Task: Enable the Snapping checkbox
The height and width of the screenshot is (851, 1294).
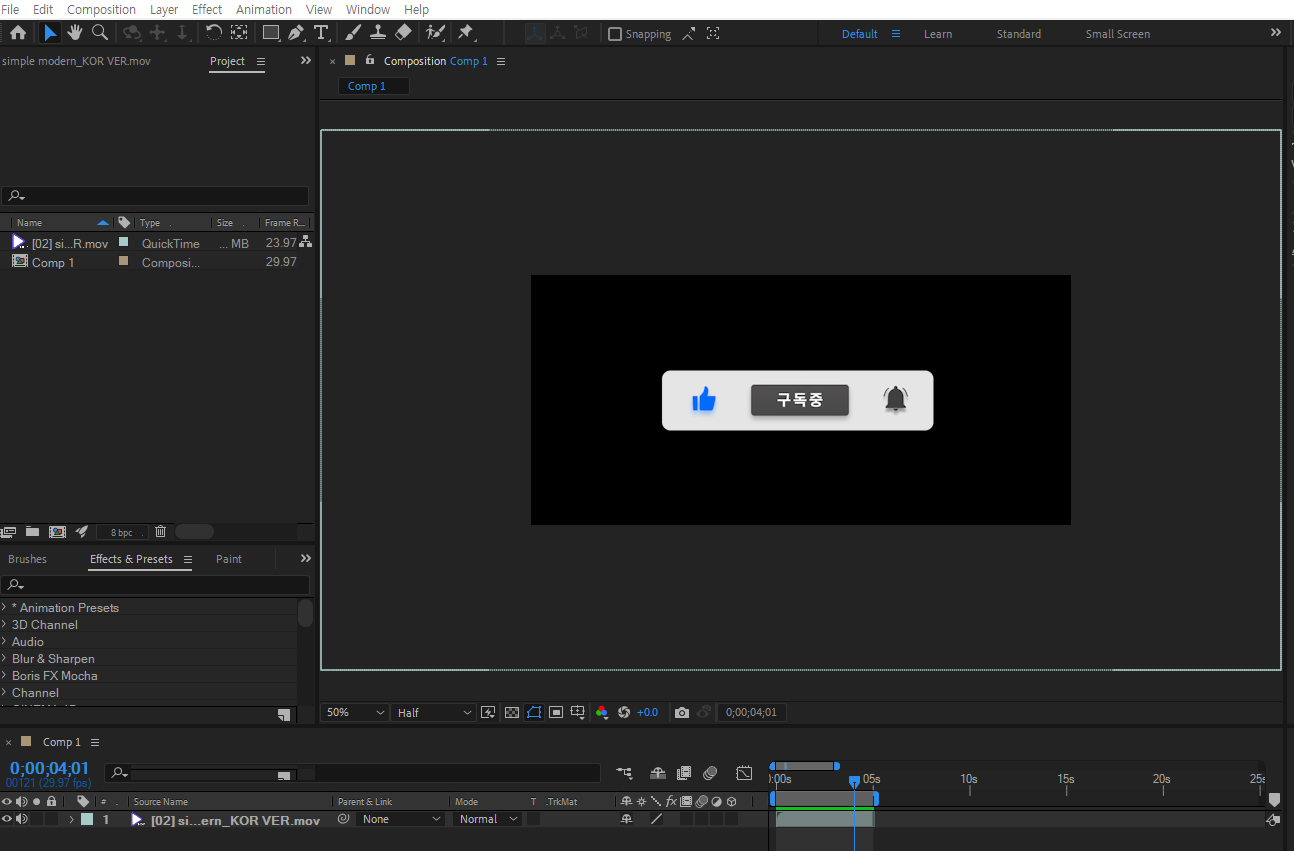Action: pos(615,34)
